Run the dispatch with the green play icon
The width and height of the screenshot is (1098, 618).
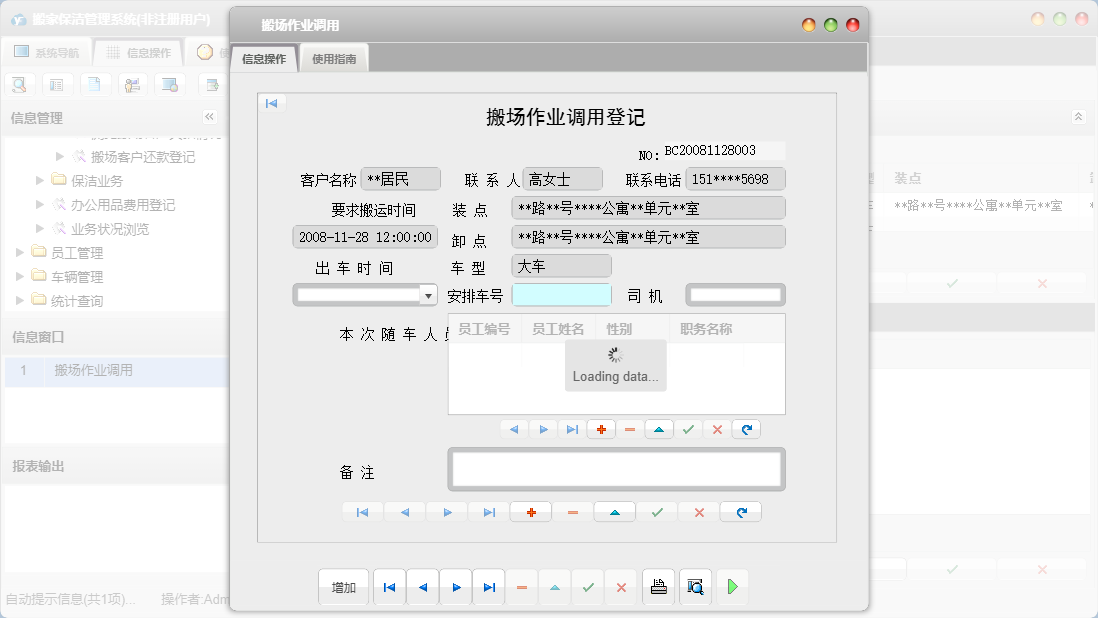coord(732,587)
